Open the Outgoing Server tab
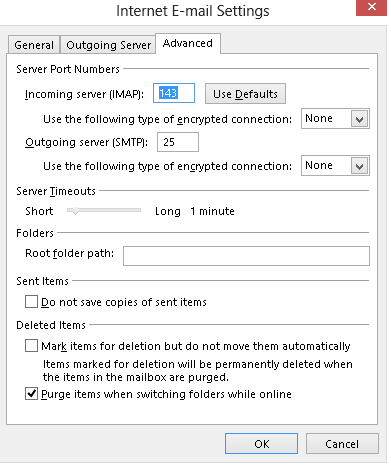 click(108, 45)
